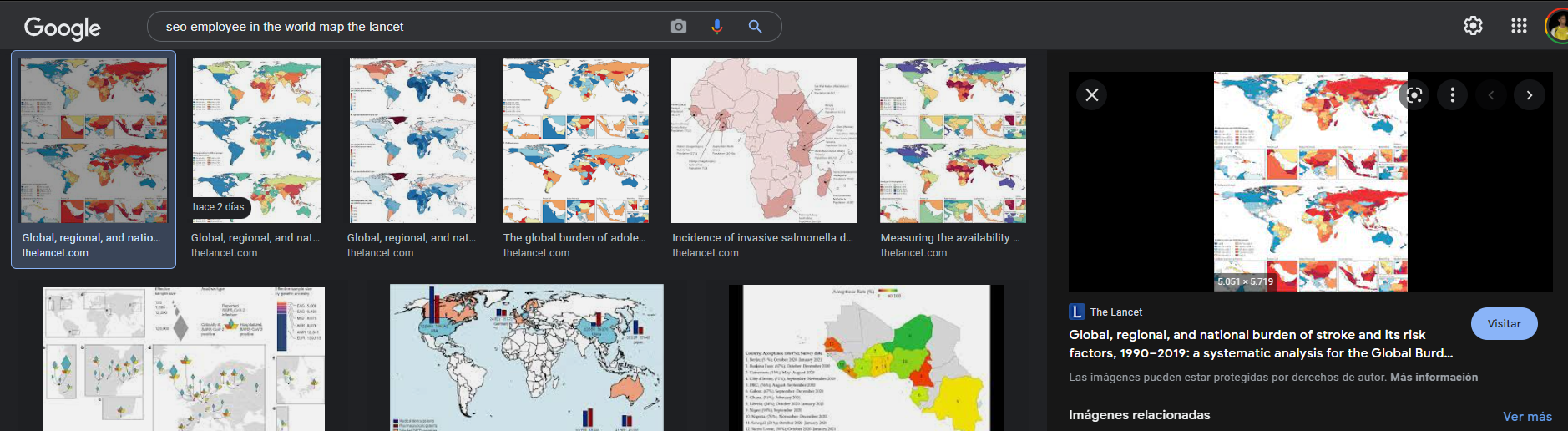This screenshot has height=431, width=1568.
Task: Open stroke burden article title in preview
Action: point(1261,344)
